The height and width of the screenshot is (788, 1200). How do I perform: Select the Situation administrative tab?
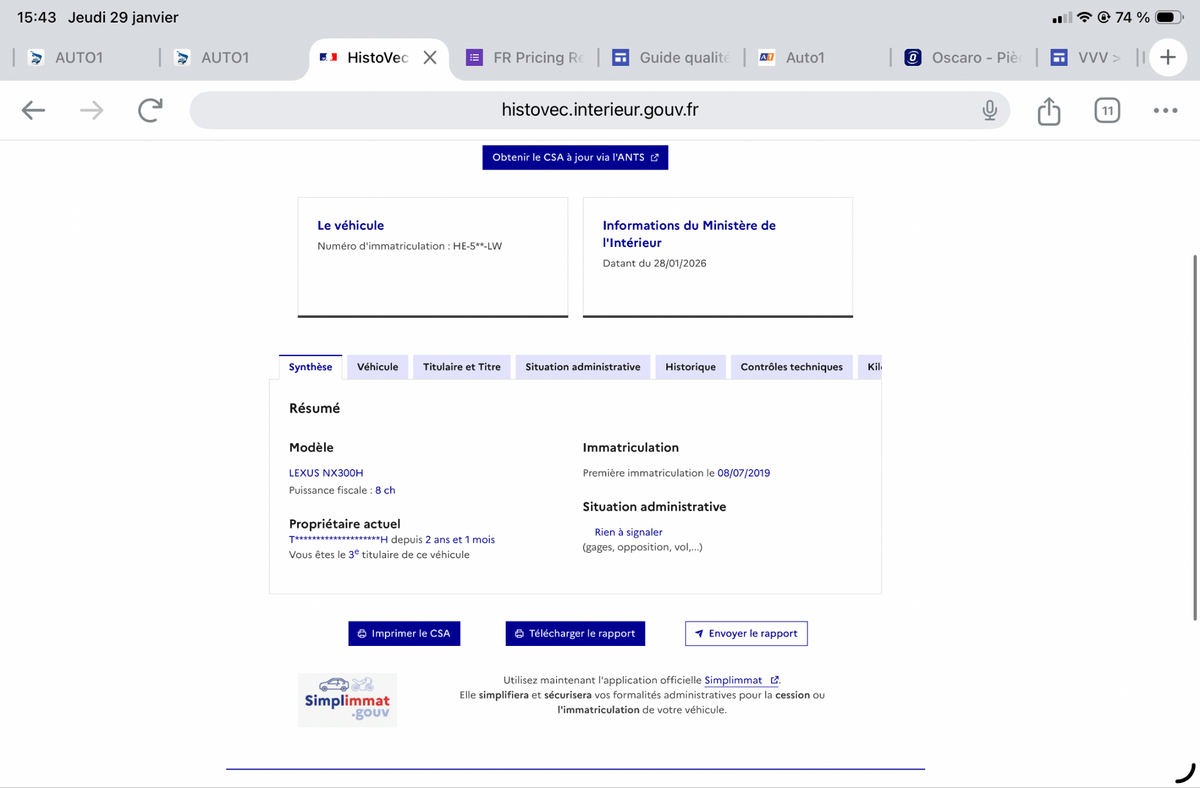pyautogui.click(x=582, y=367)
